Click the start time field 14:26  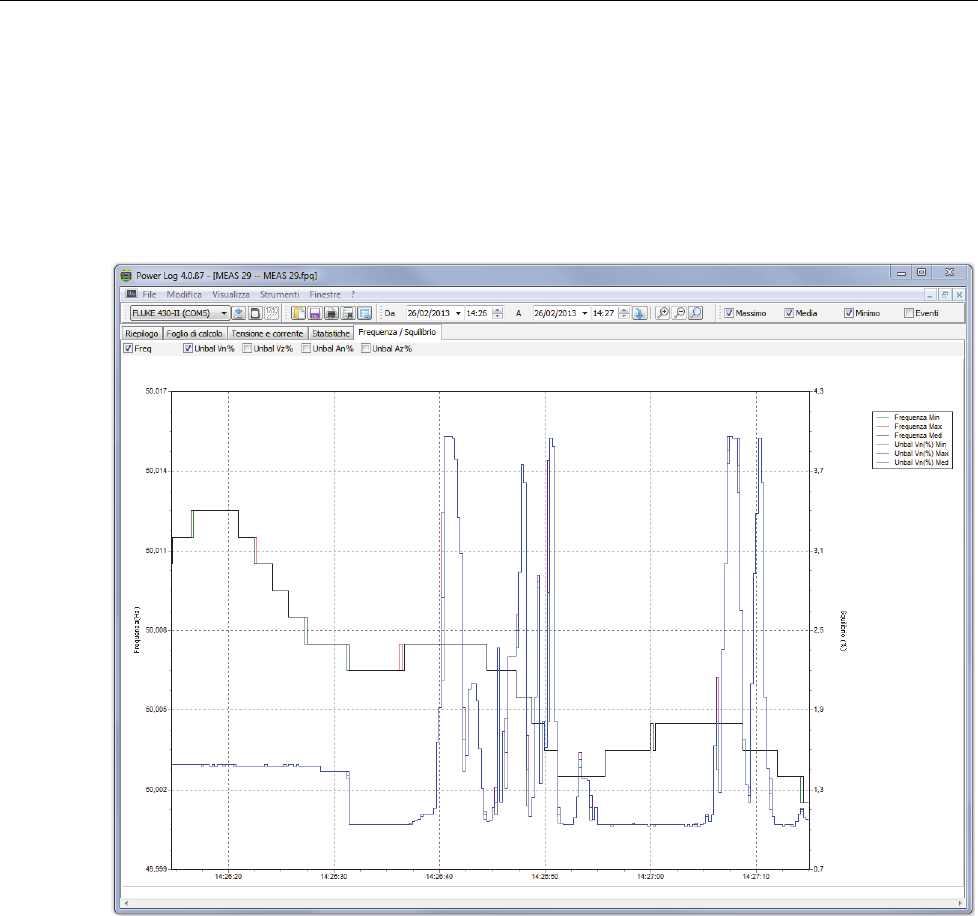point(477,313)
